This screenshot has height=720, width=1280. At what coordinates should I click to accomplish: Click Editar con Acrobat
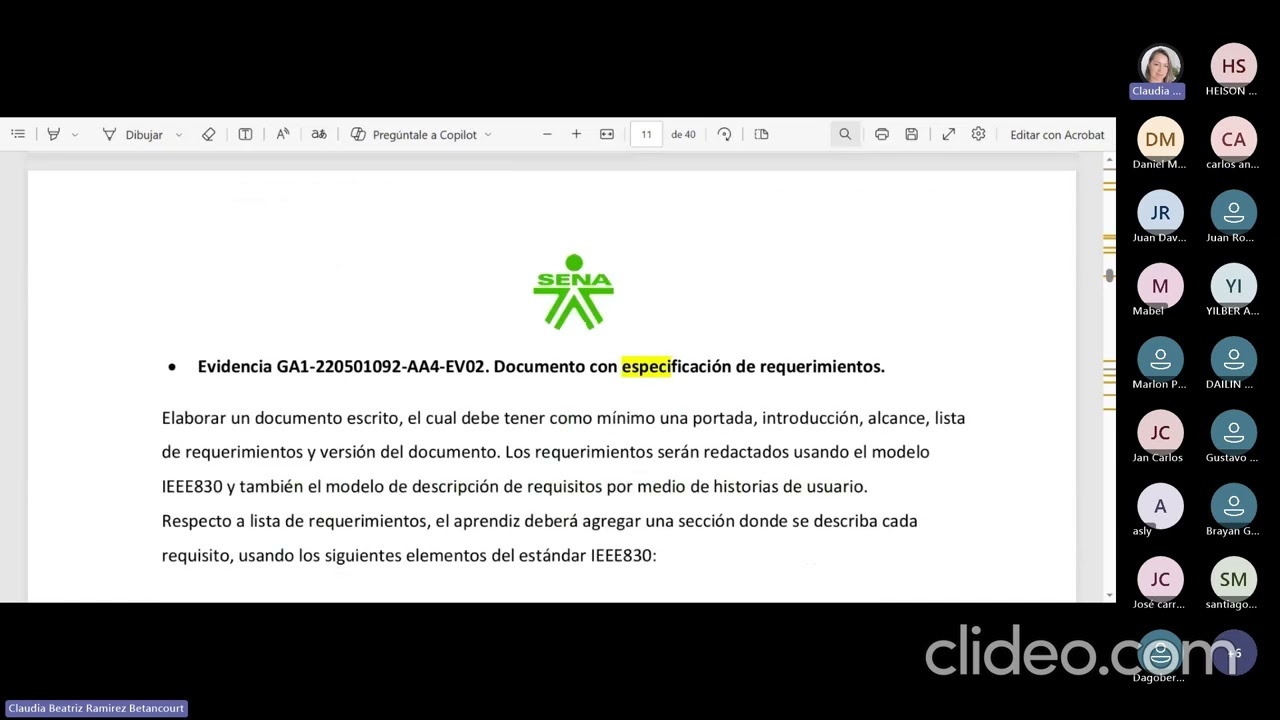(1057, 134)
